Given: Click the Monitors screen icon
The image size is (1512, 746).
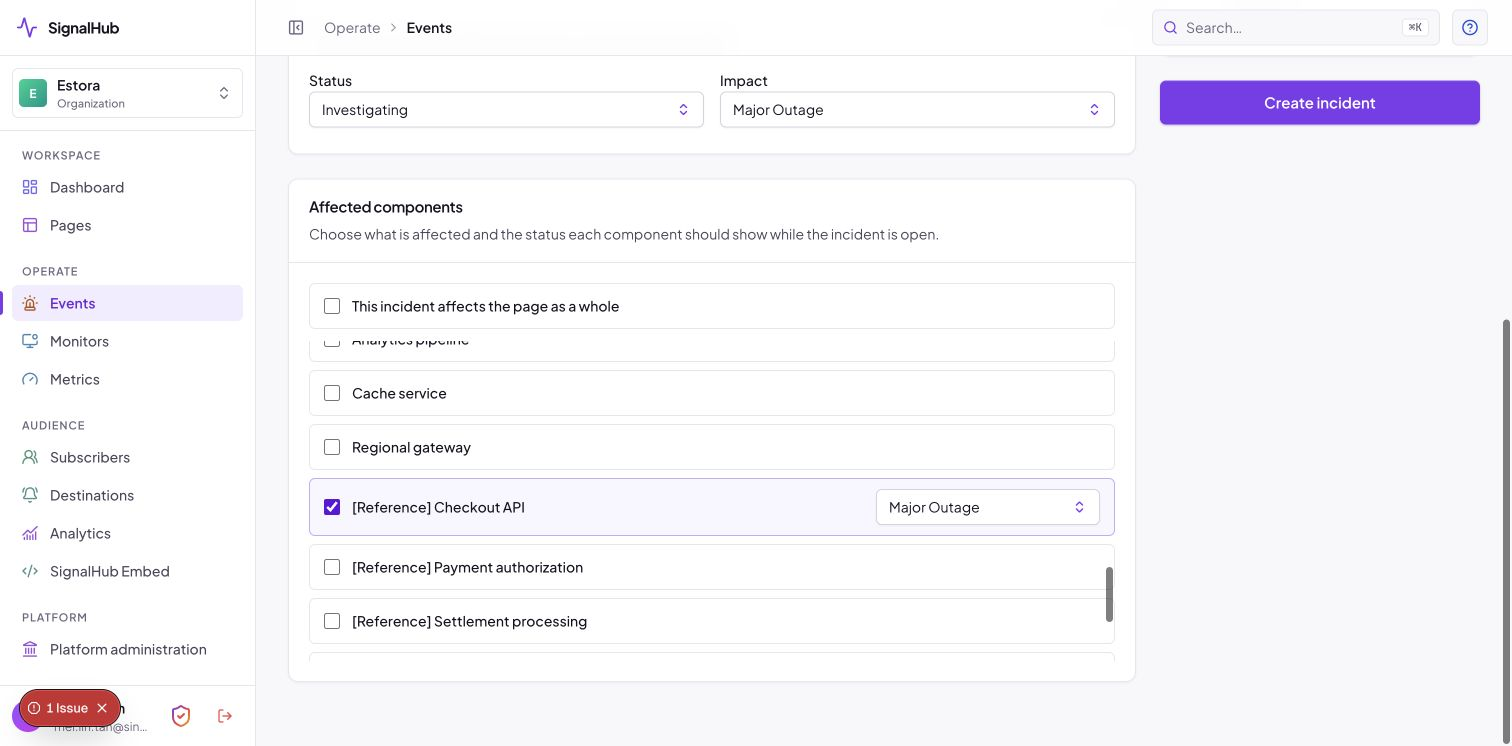Looking at the screenshot, I should (x=30, y=341).
